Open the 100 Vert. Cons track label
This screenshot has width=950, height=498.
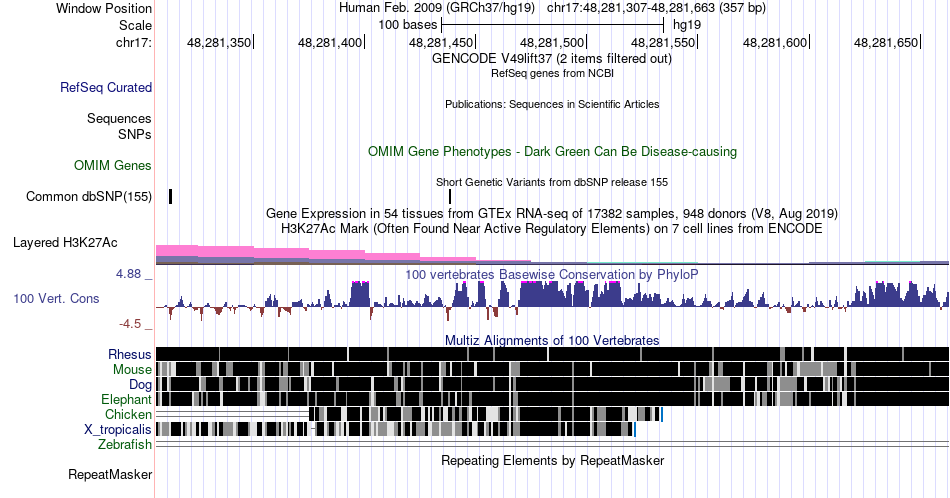pos(56,298)
